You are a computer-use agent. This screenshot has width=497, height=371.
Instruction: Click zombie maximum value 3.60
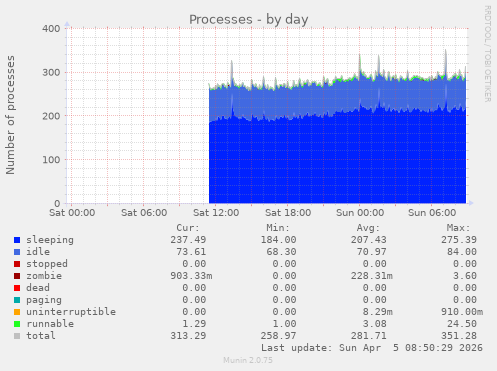pyautogui.click(x=465, y=276)
